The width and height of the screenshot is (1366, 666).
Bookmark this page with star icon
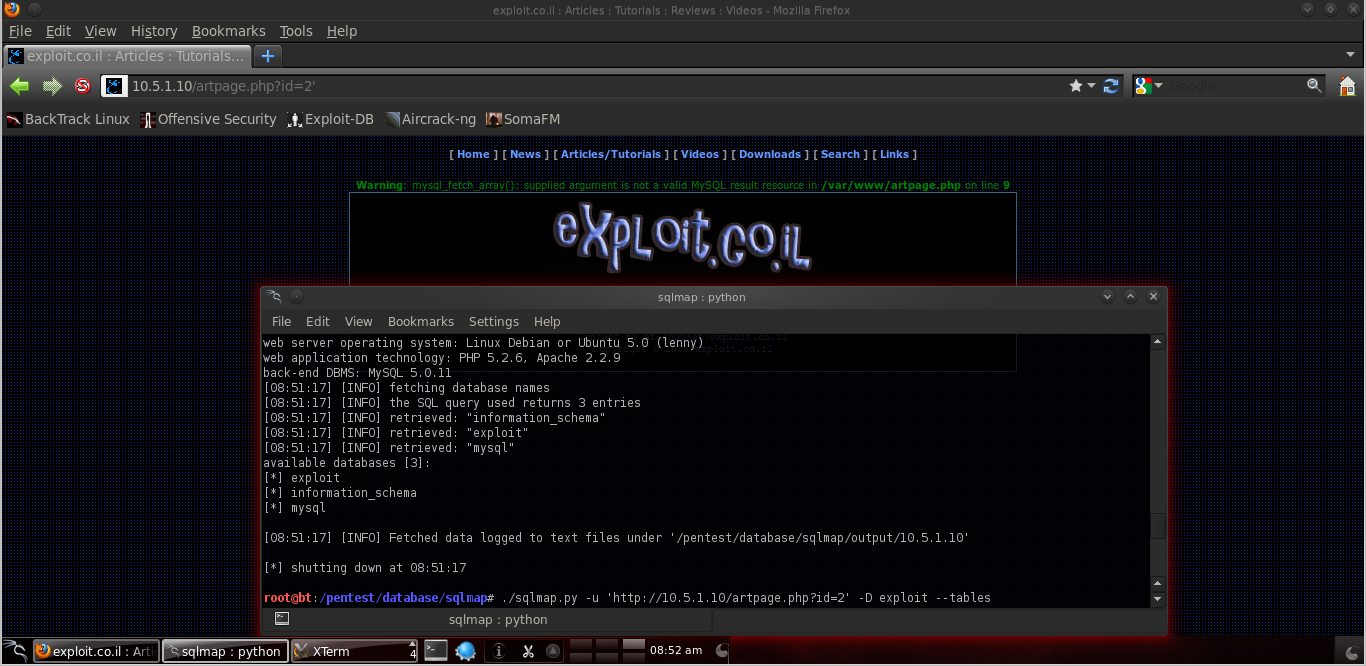pyautogui.click(x=1076, y=86)
